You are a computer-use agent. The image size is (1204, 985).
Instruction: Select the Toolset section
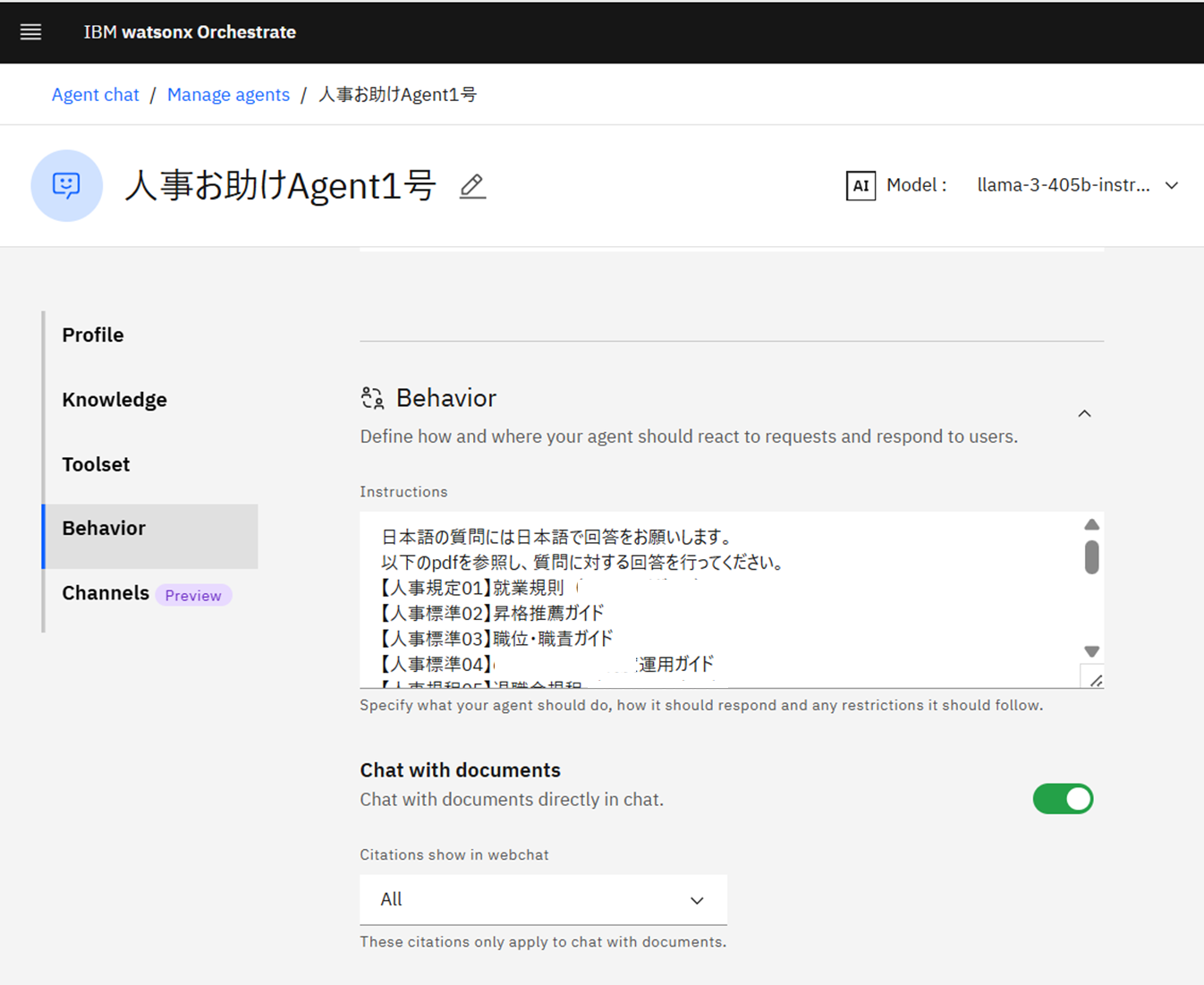(150, 464)
